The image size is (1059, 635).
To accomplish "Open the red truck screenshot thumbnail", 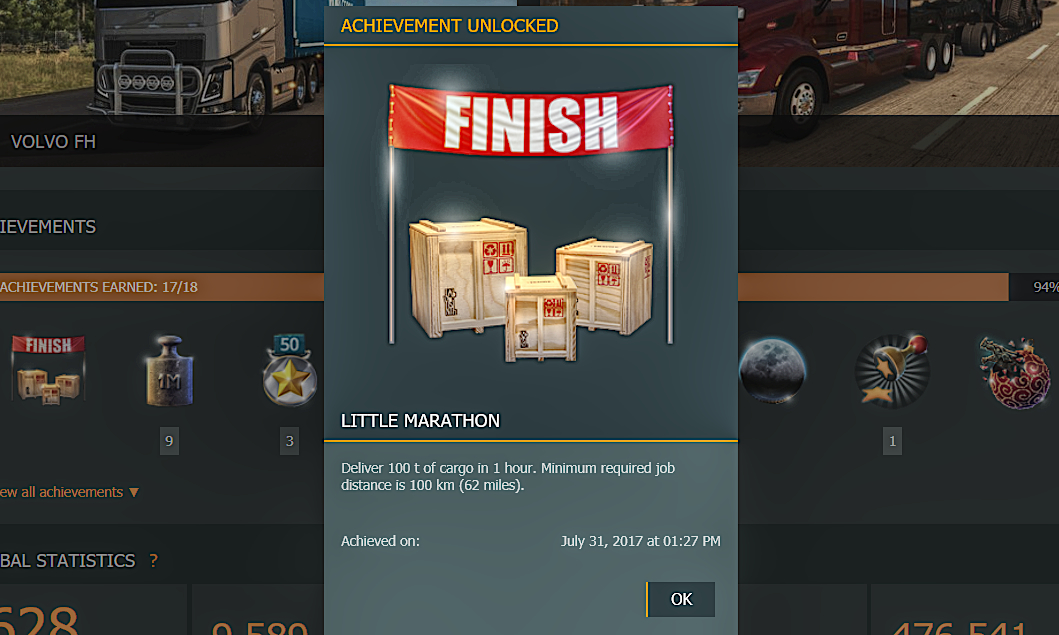I will (x=898, y=83).
